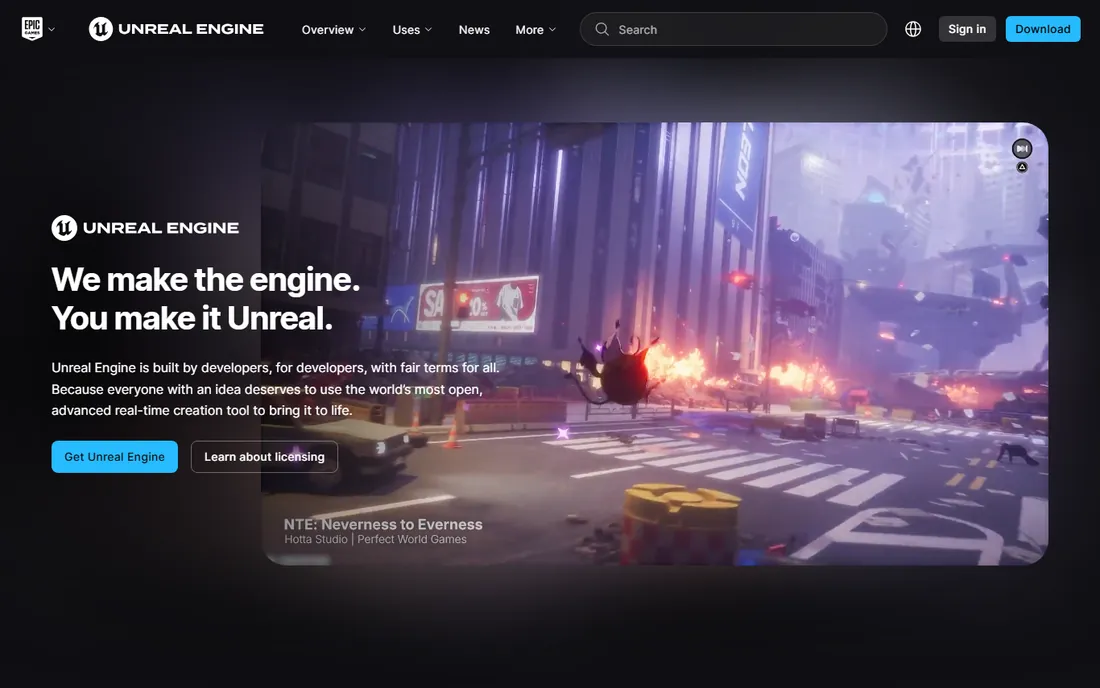This screenshot has width=1100, height=688.
Task: Focus the Search input field
Action: tap(733, 29)
